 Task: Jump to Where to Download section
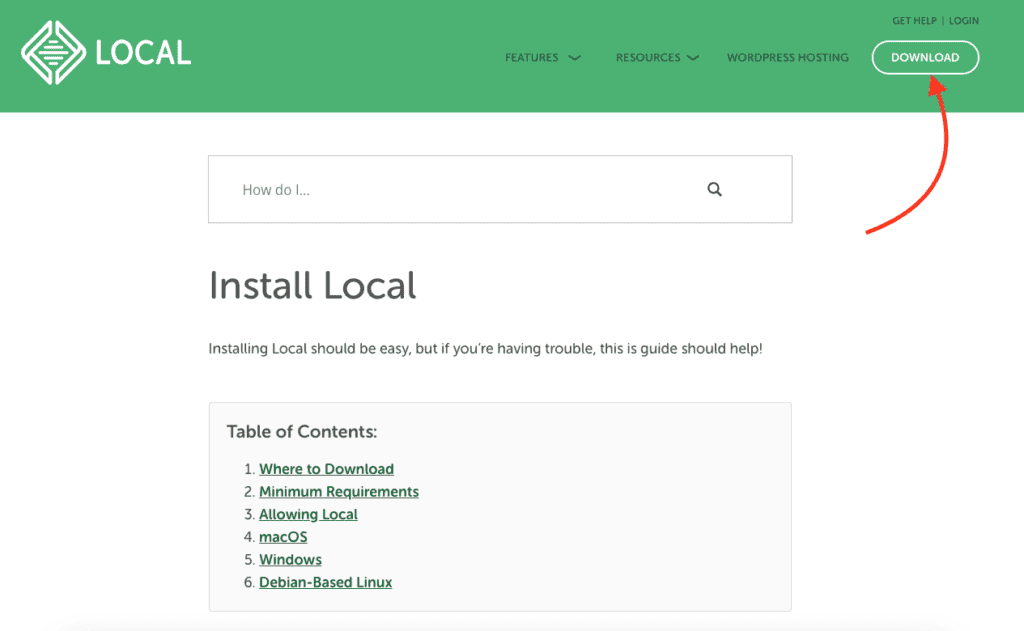point(327,469)
